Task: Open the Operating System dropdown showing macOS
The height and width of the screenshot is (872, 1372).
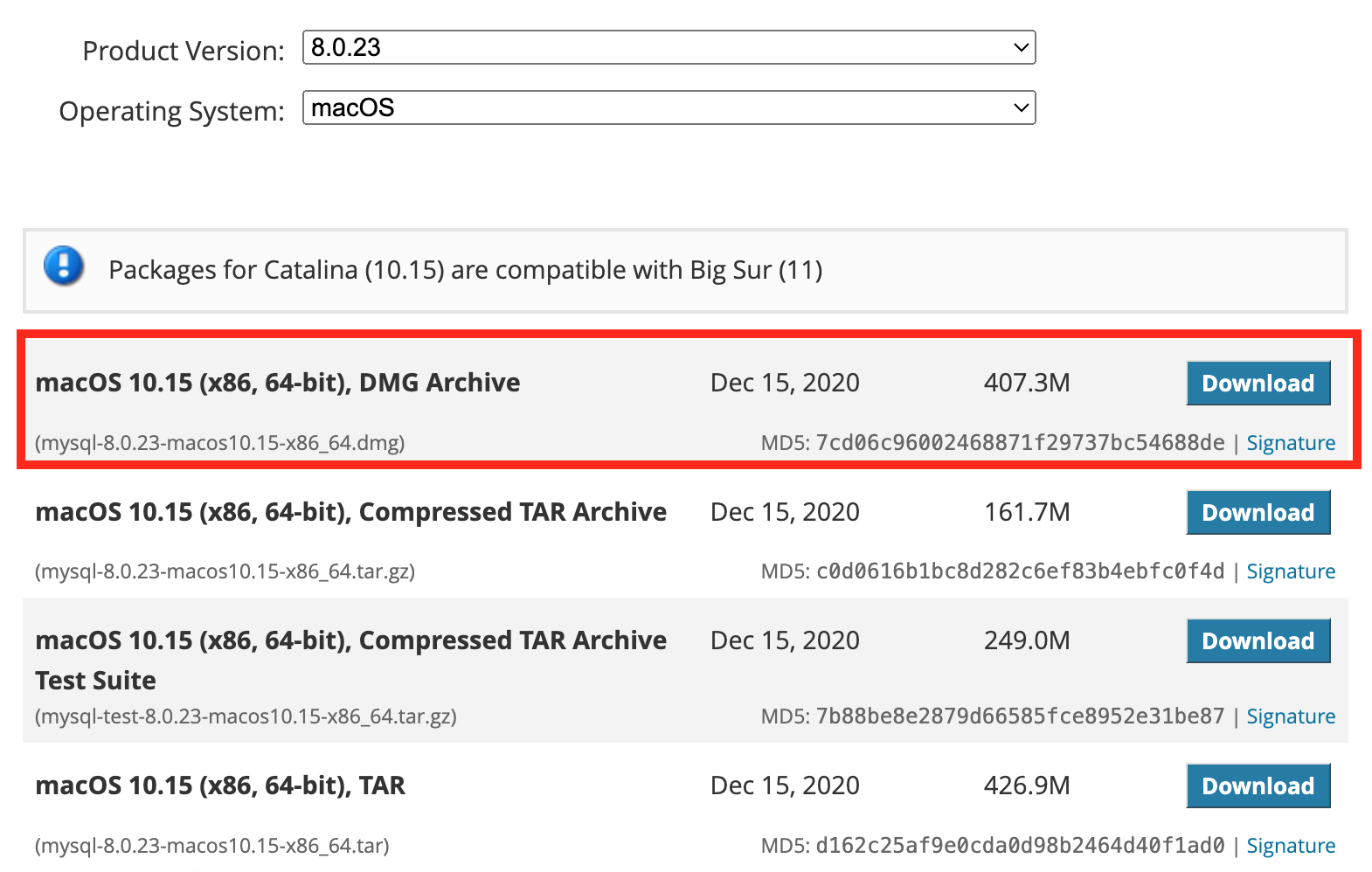Action: pos(669,107)
